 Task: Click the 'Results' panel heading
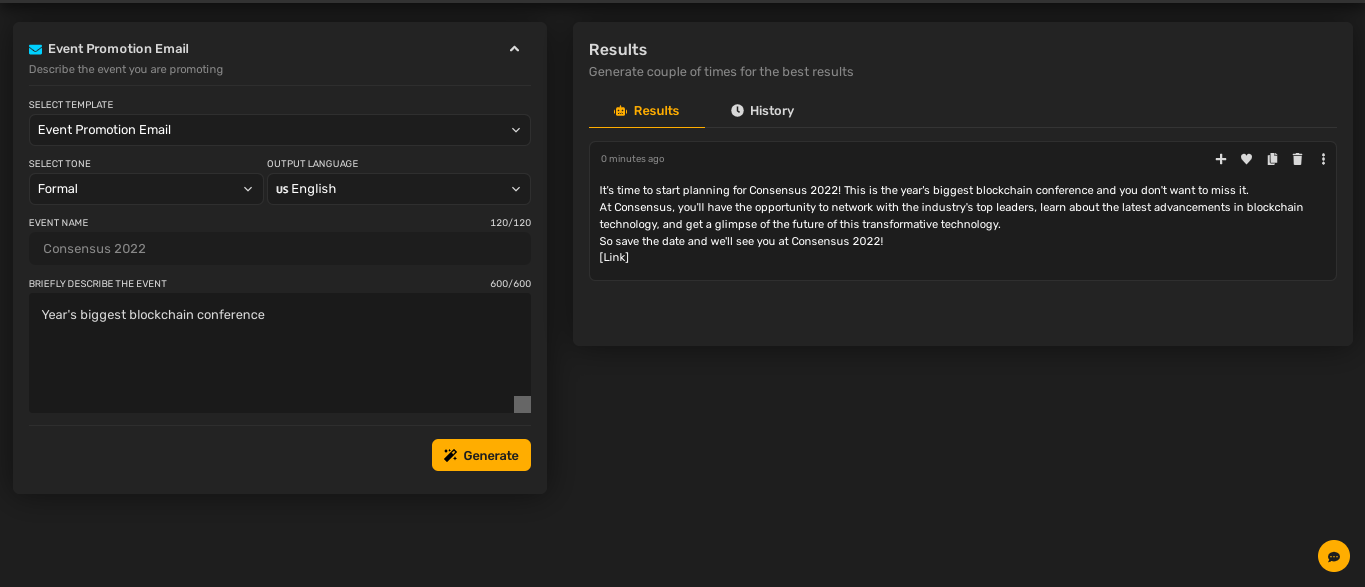point(618,49)
